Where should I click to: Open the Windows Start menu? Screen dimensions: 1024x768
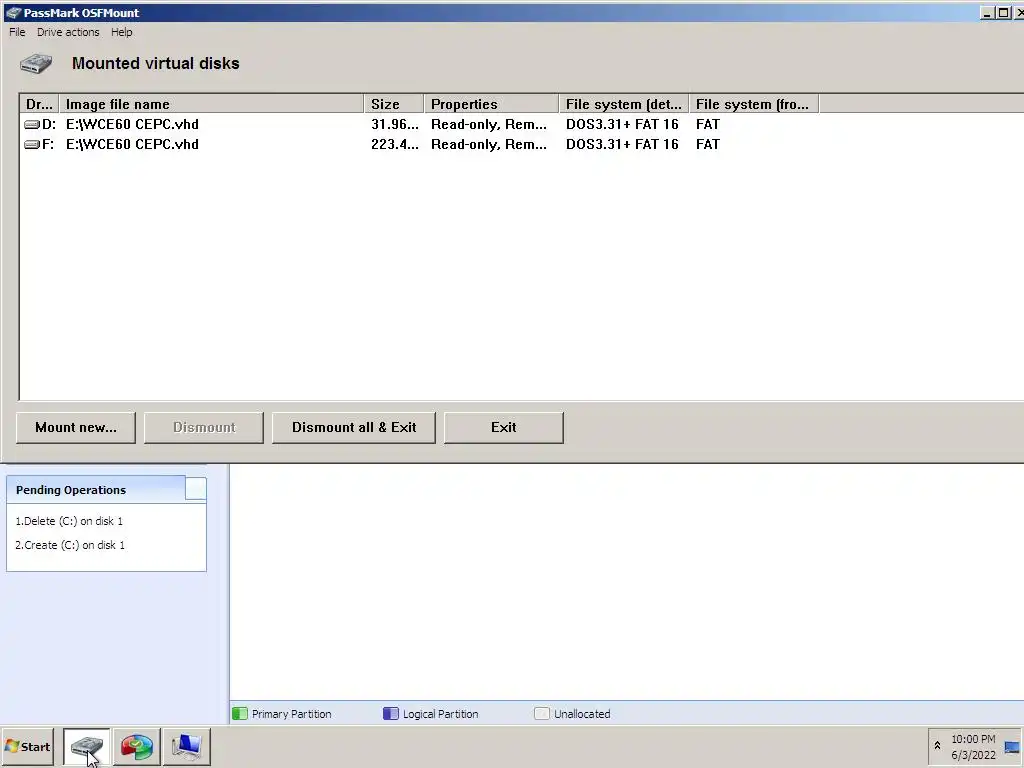click(x=27, y=746)
